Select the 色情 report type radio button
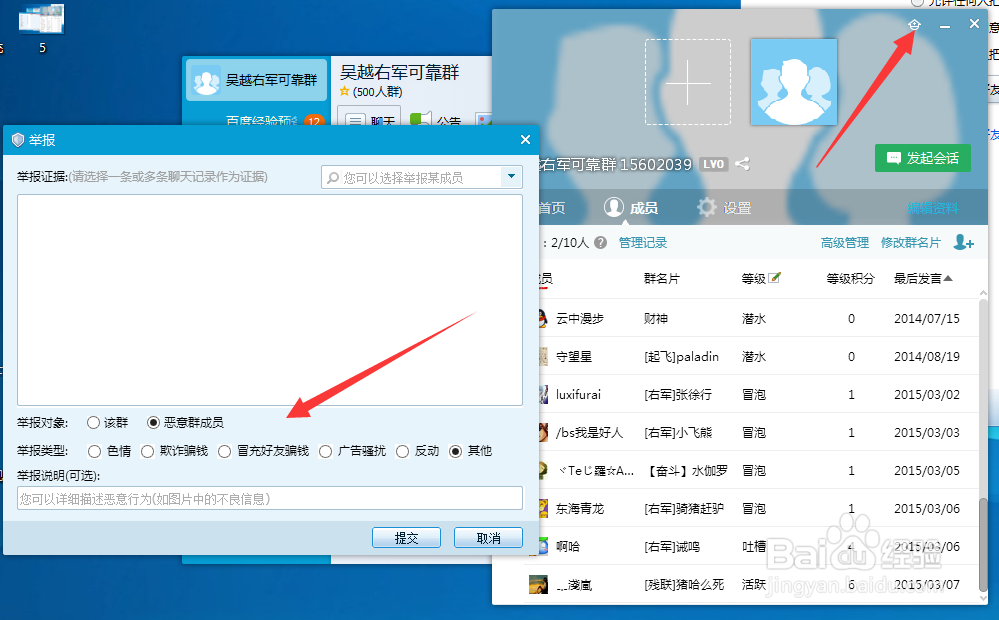The image size is (999, 620). pos(94,450)
